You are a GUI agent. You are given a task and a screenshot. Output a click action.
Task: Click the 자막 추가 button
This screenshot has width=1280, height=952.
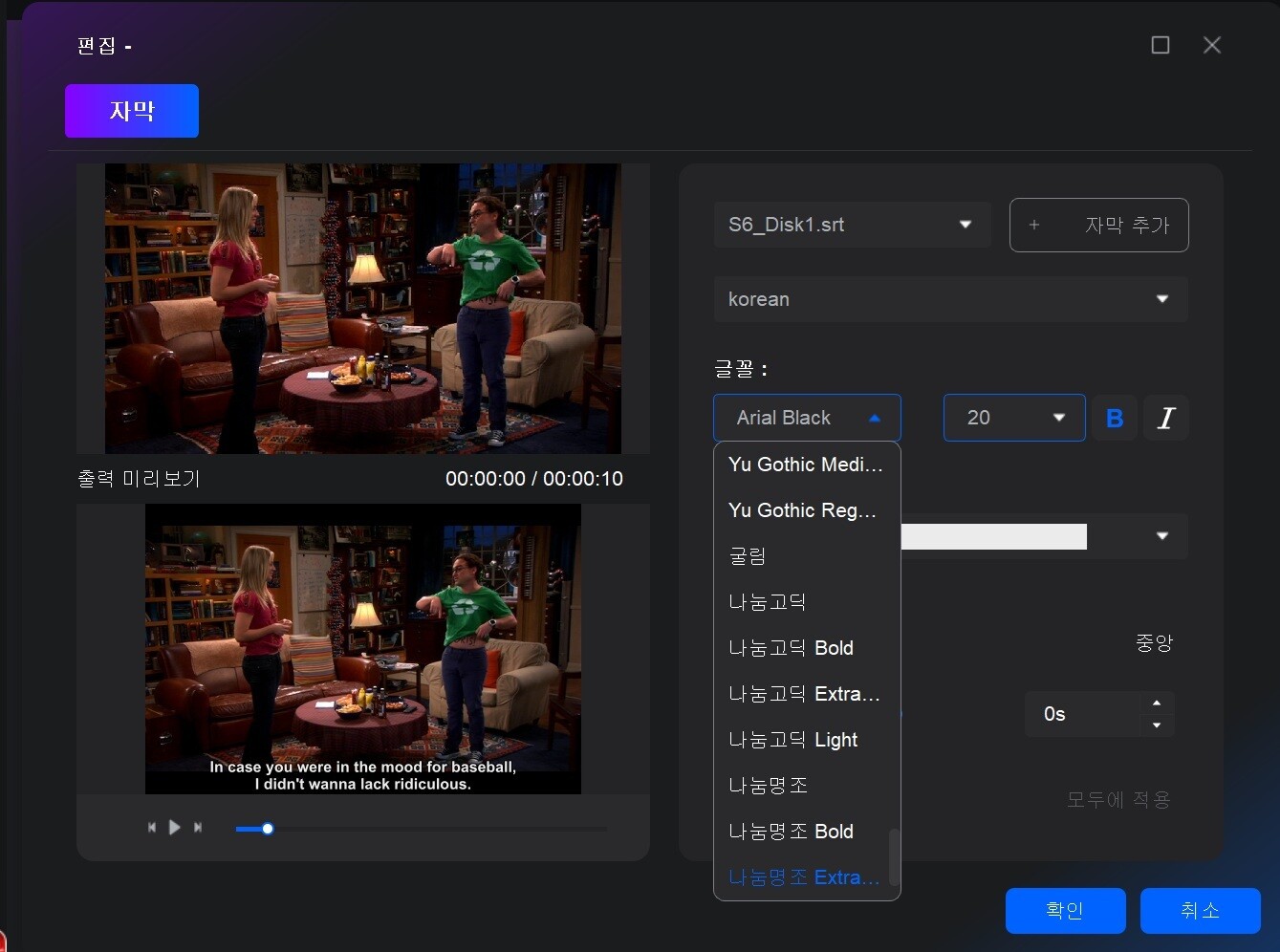tap(1098, 226)
